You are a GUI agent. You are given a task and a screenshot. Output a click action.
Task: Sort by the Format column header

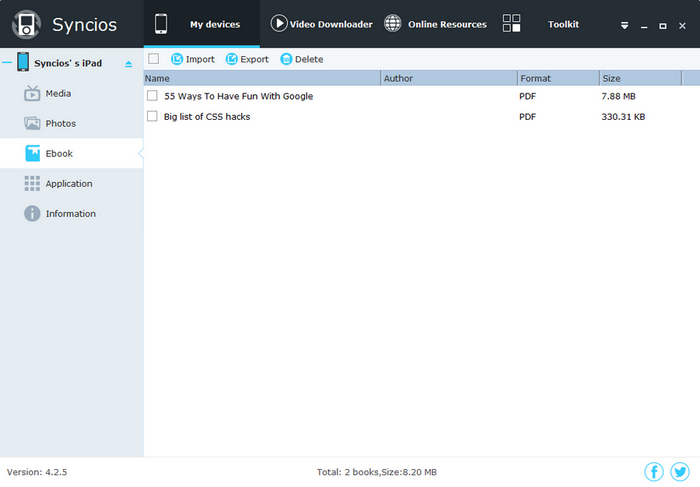(x=558, y=78)
